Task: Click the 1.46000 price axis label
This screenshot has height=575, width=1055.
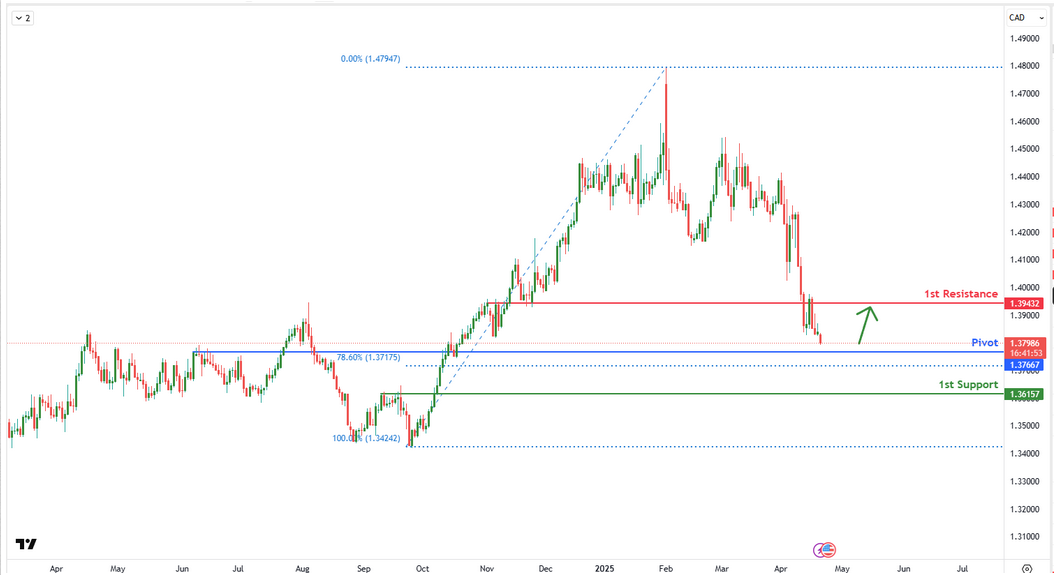Action: pyautogui.click(x=1024, y=122)
